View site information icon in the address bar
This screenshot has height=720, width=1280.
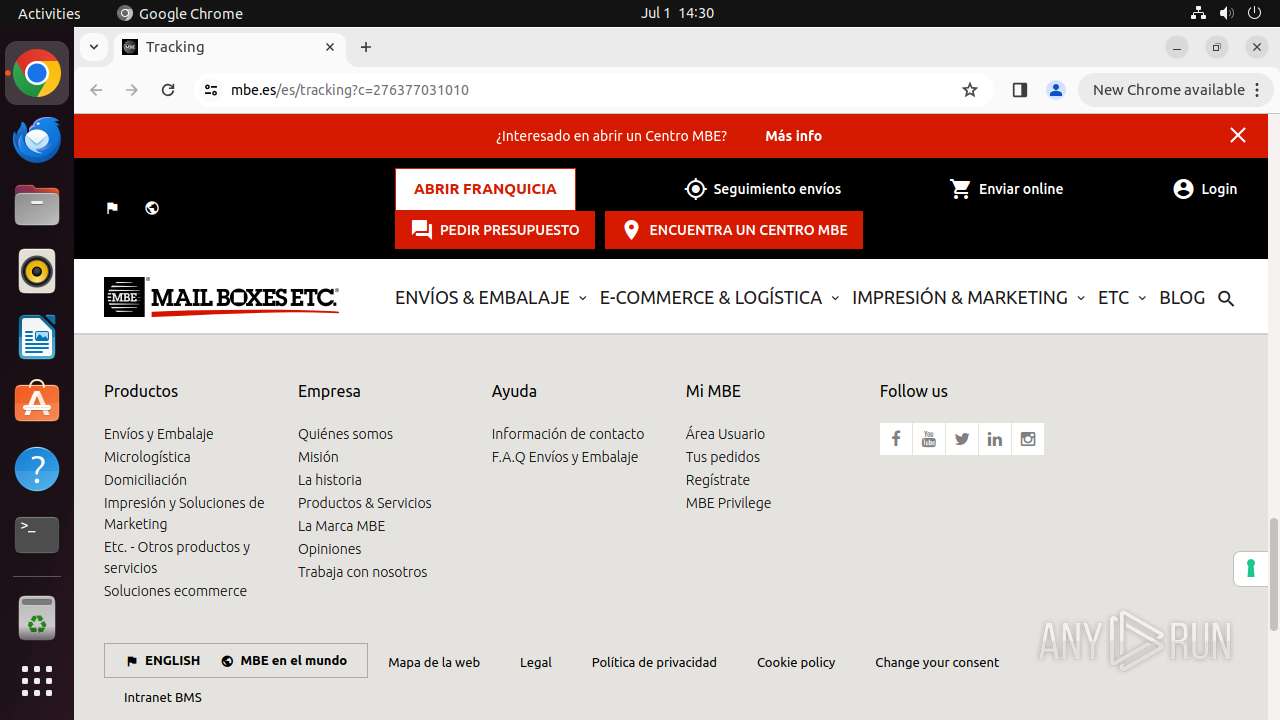click(x=210, y=90)
